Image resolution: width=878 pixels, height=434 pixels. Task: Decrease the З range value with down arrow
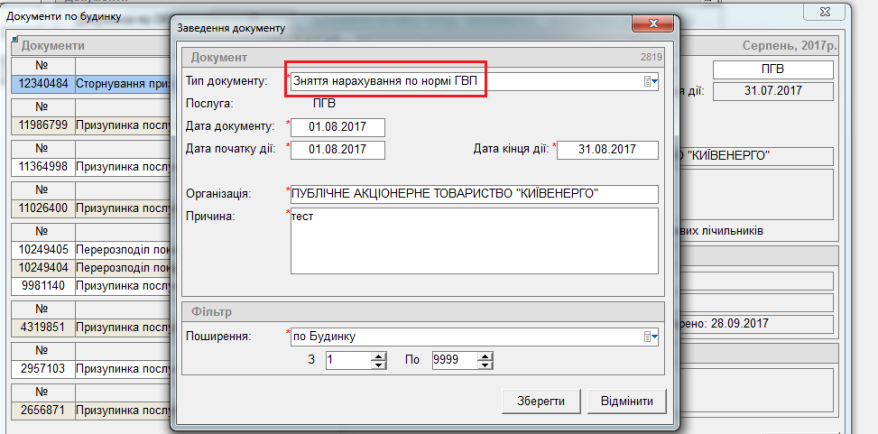point(378,364)
